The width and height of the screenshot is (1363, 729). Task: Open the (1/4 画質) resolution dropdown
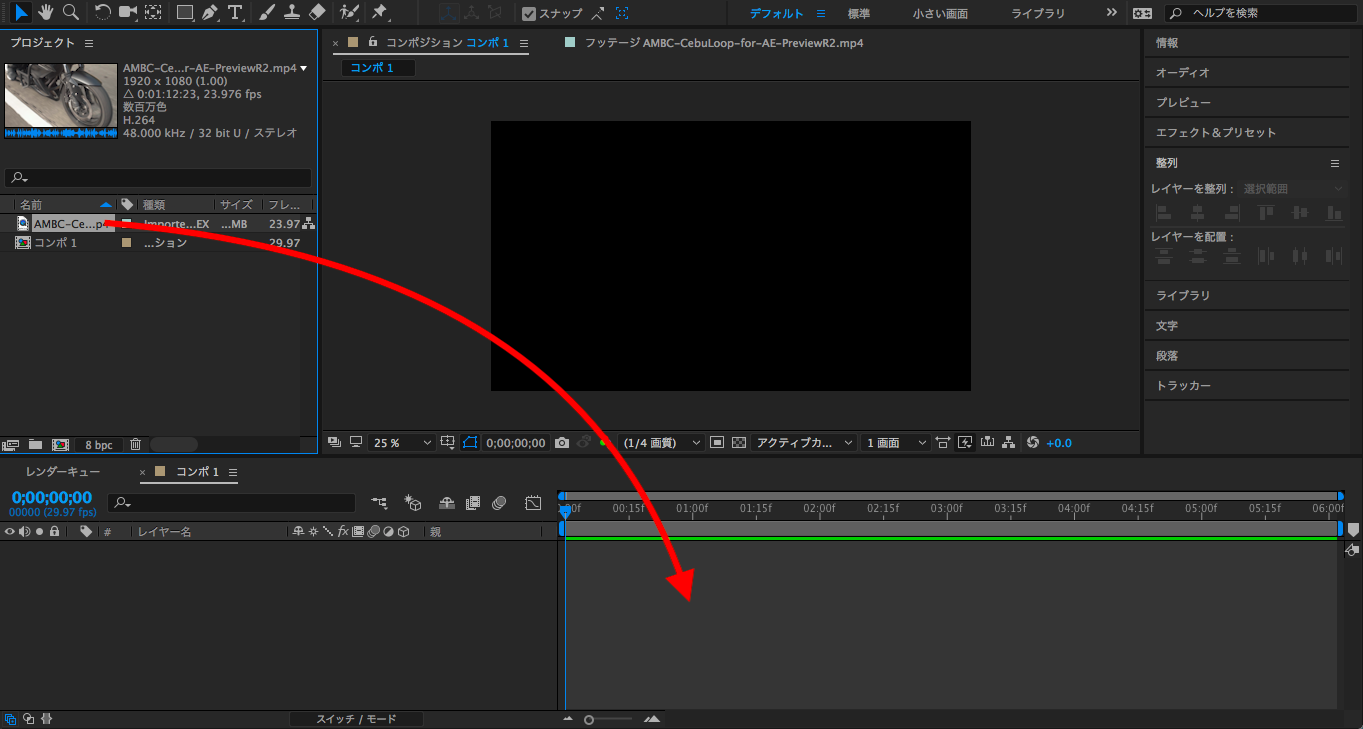tap(661, 442)
